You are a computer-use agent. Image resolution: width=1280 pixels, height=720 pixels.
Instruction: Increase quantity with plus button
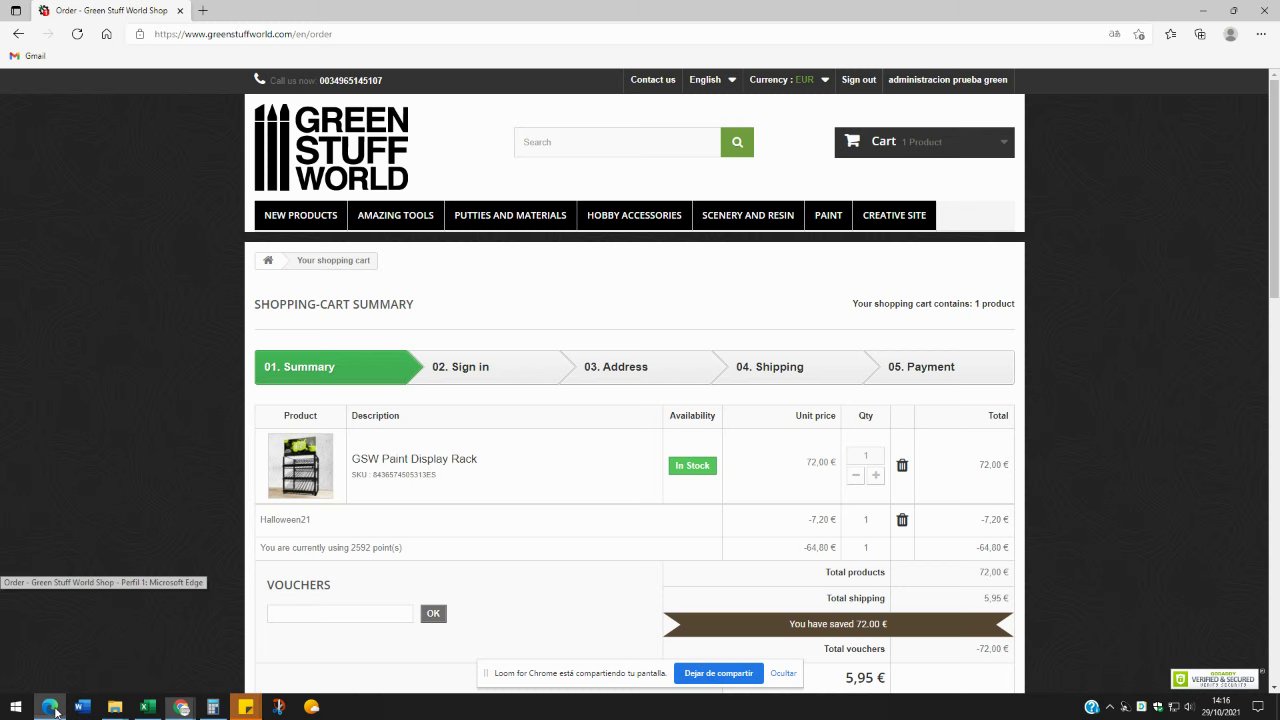[x=876, y=476]
